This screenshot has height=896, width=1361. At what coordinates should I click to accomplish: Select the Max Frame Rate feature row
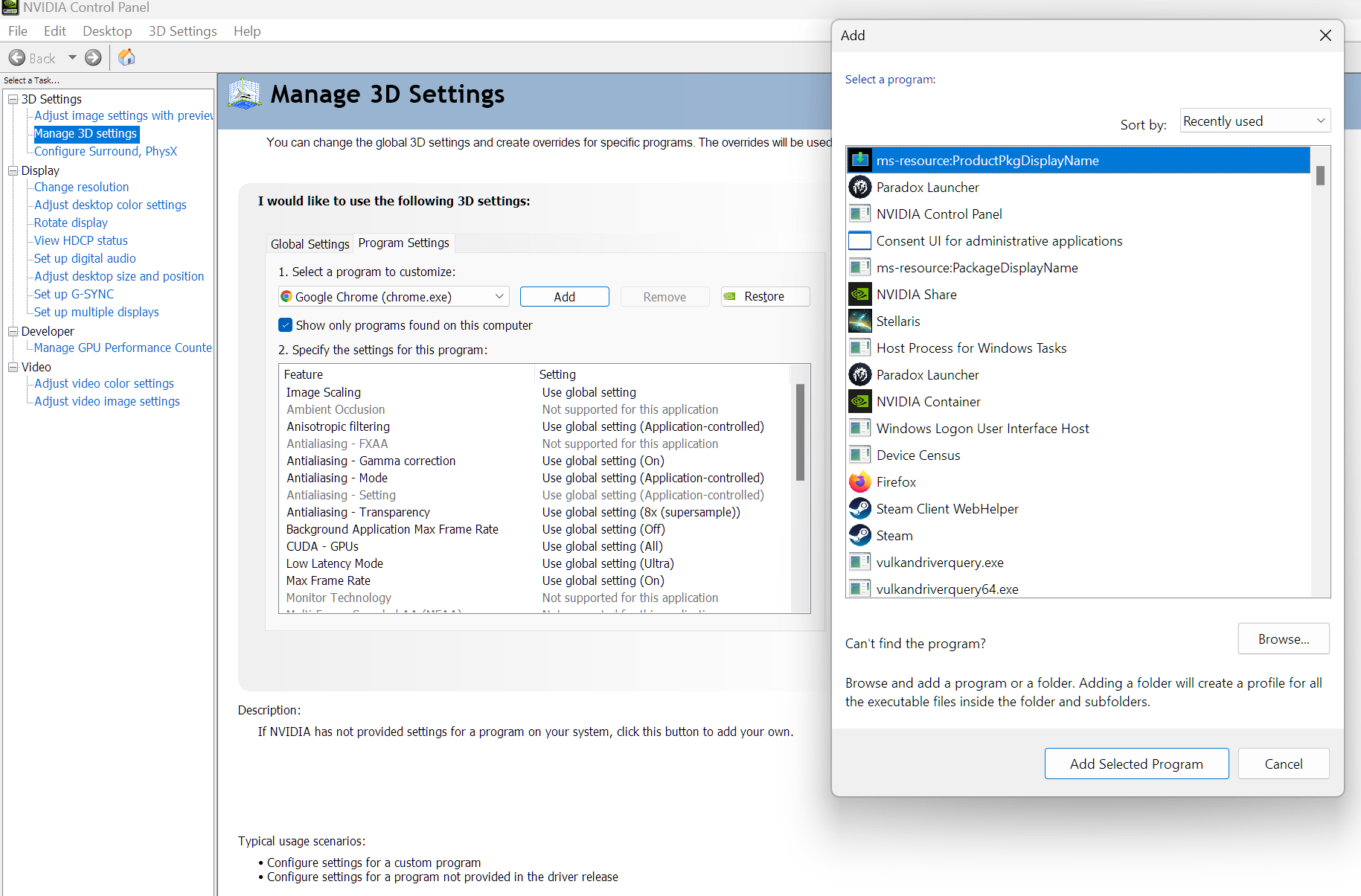coord(536,580)
